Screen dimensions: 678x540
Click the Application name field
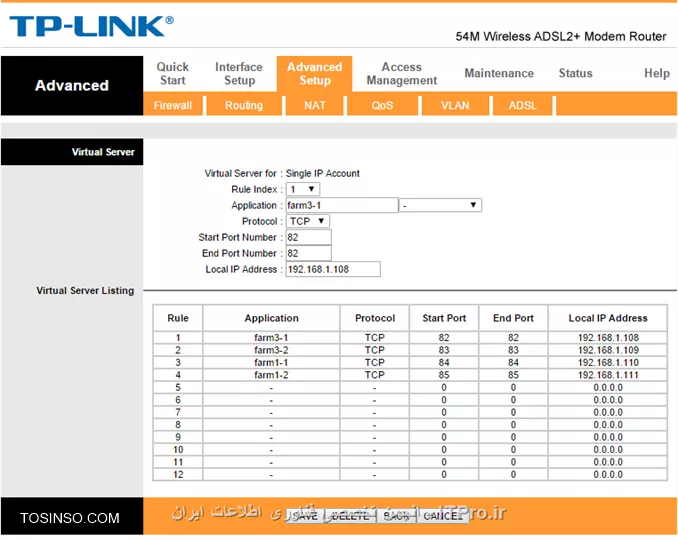[342, 205]
